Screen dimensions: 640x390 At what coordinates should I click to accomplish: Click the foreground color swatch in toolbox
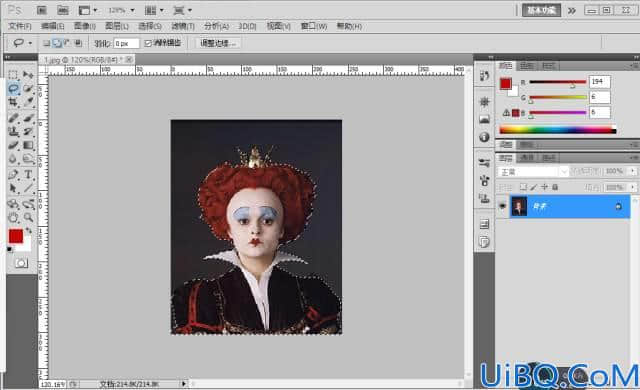click(x=16, y=236)
